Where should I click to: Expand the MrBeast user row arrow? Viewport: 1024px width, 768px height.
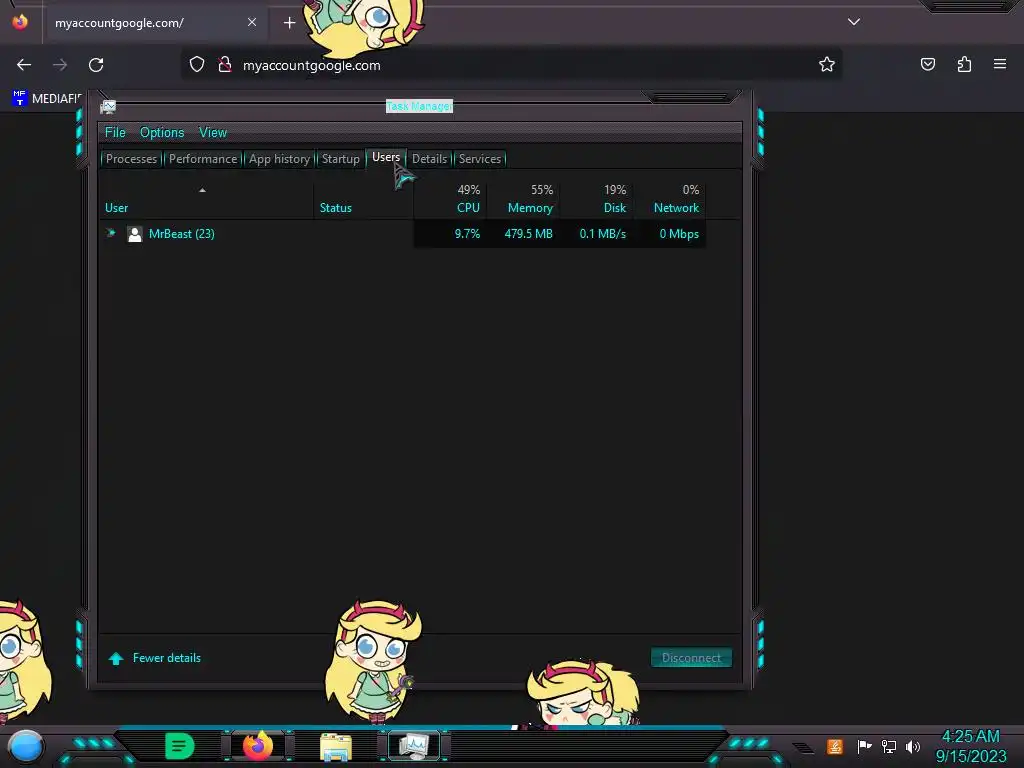coord(111,233)
